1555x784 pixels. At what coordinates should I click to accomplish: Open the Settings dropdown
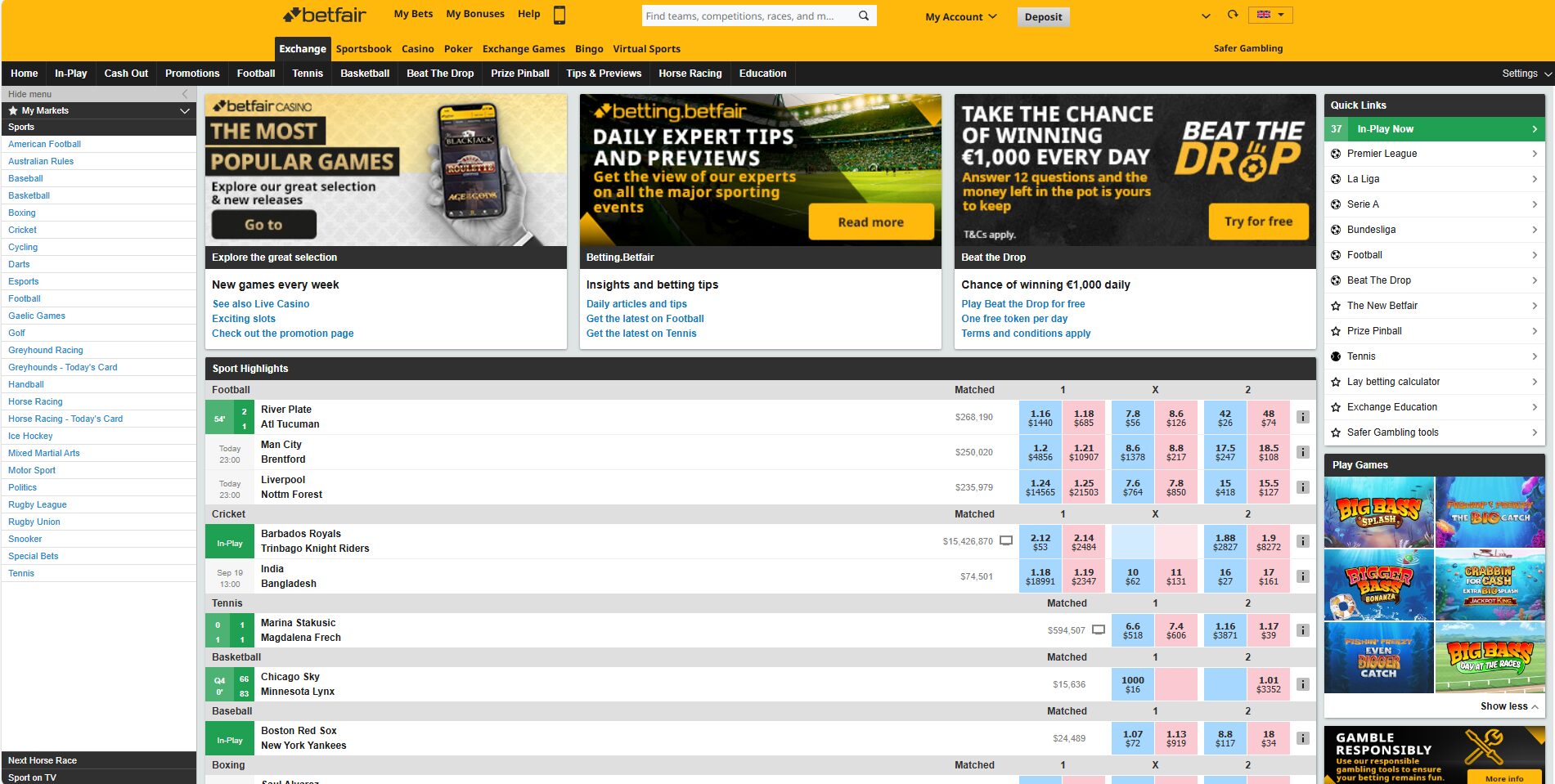(x=1526, y=74)
